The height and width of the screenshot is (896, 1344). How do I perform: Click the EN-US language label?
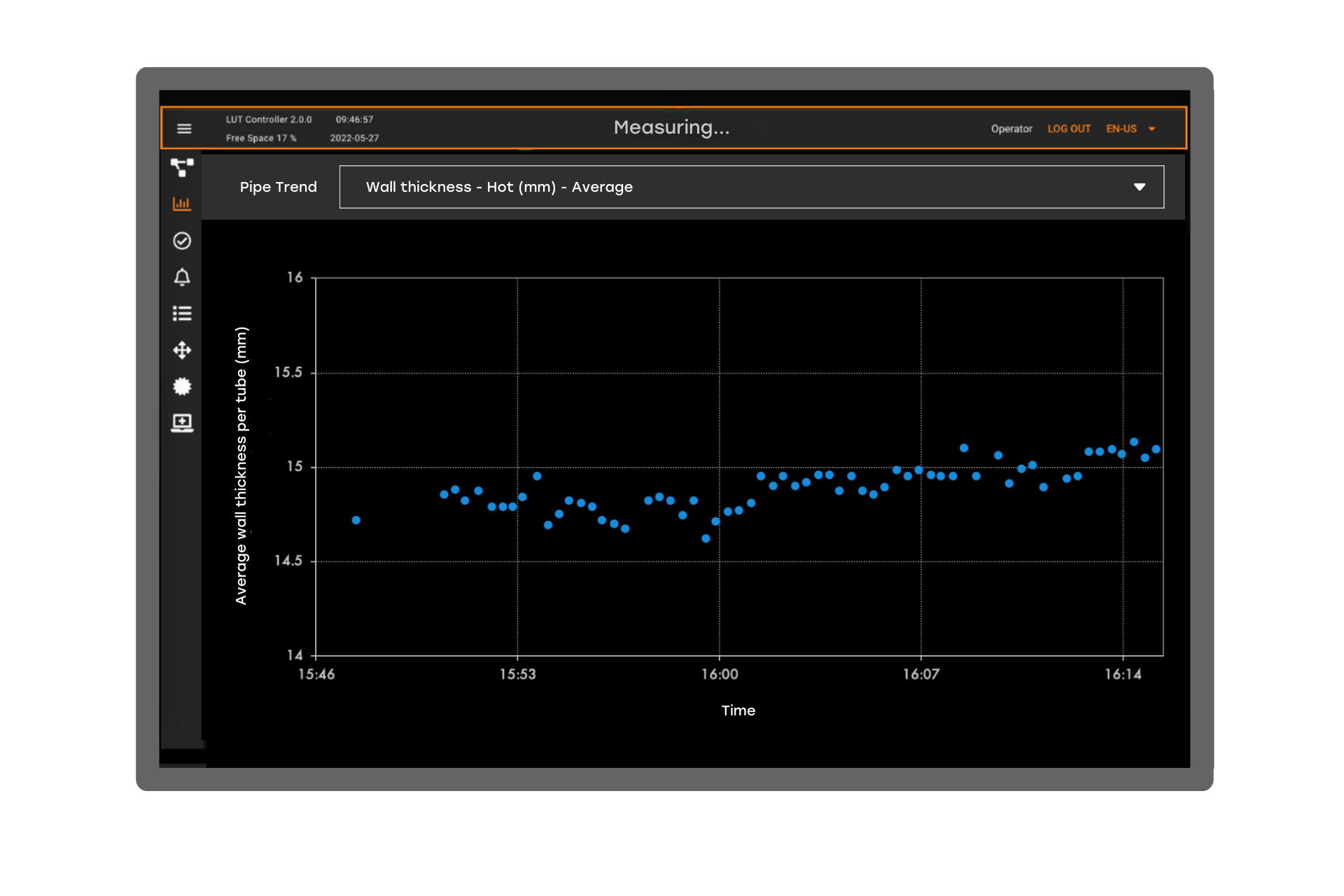tap(1121, 129)
